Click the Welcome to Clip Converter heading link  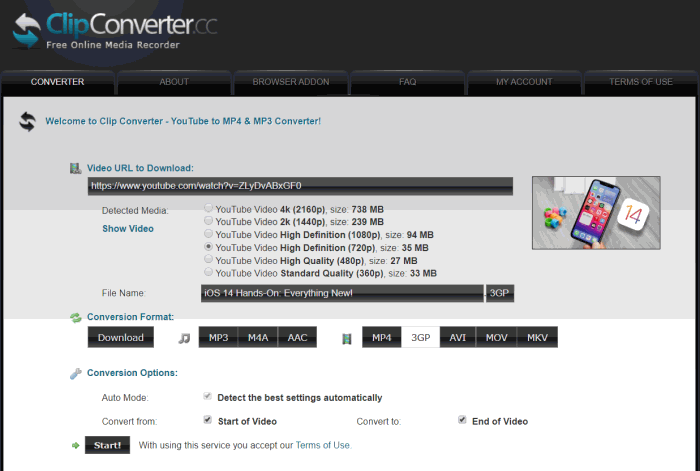183,121
